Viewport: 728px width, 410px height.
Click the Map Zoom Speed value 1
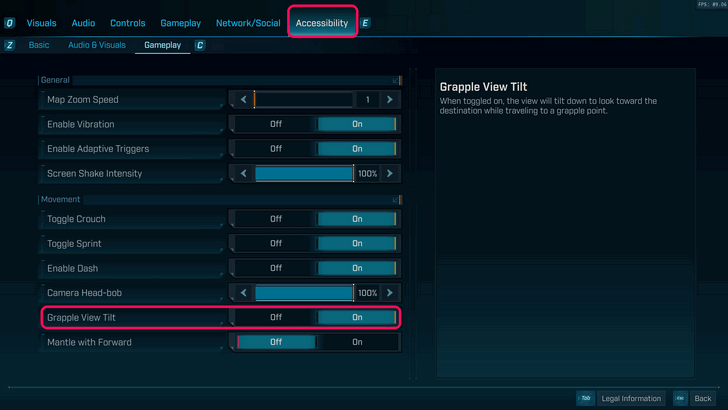(x=368, y=99)
